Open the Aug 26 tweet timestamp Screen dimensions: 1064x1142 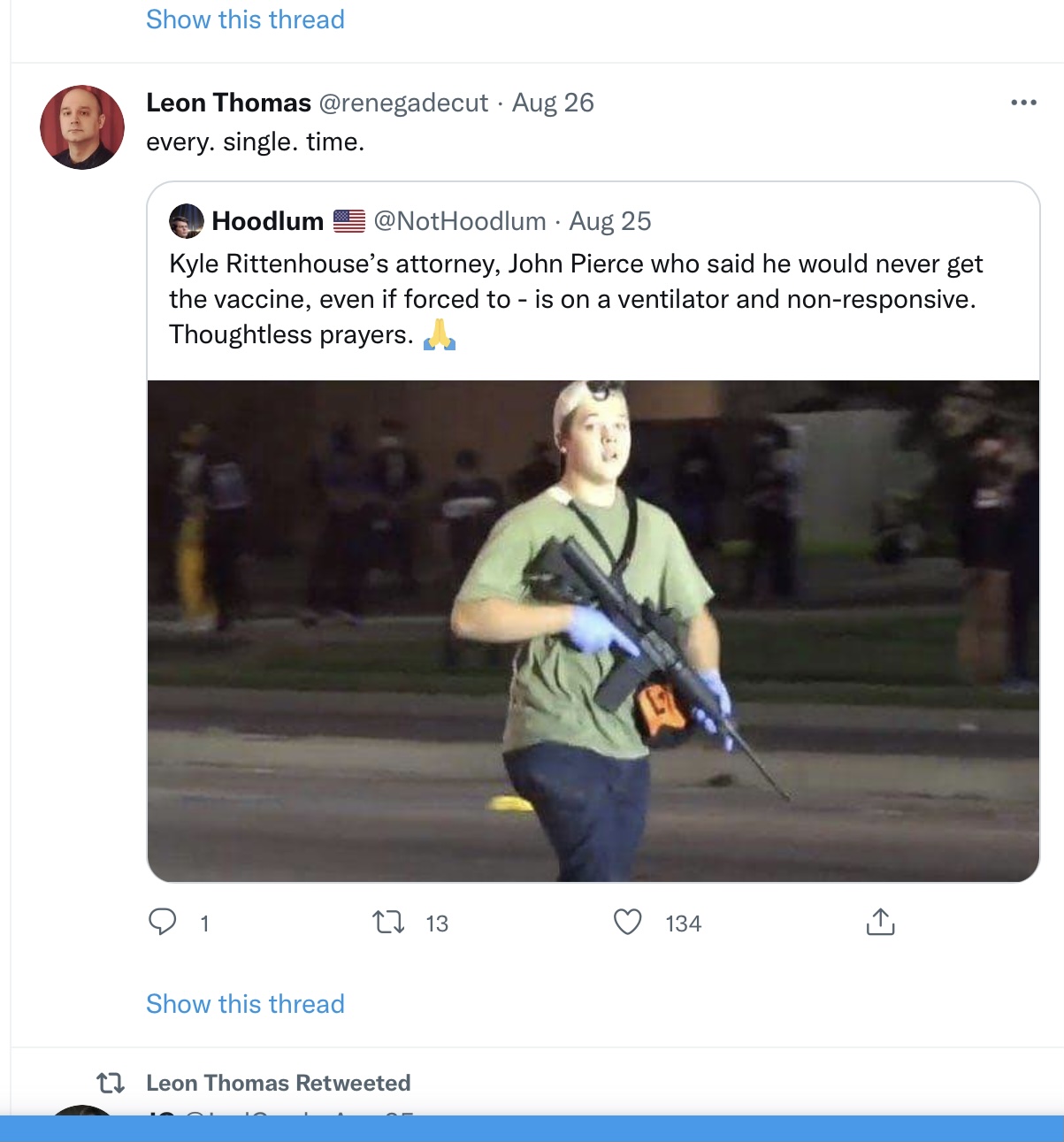point(553,103)
